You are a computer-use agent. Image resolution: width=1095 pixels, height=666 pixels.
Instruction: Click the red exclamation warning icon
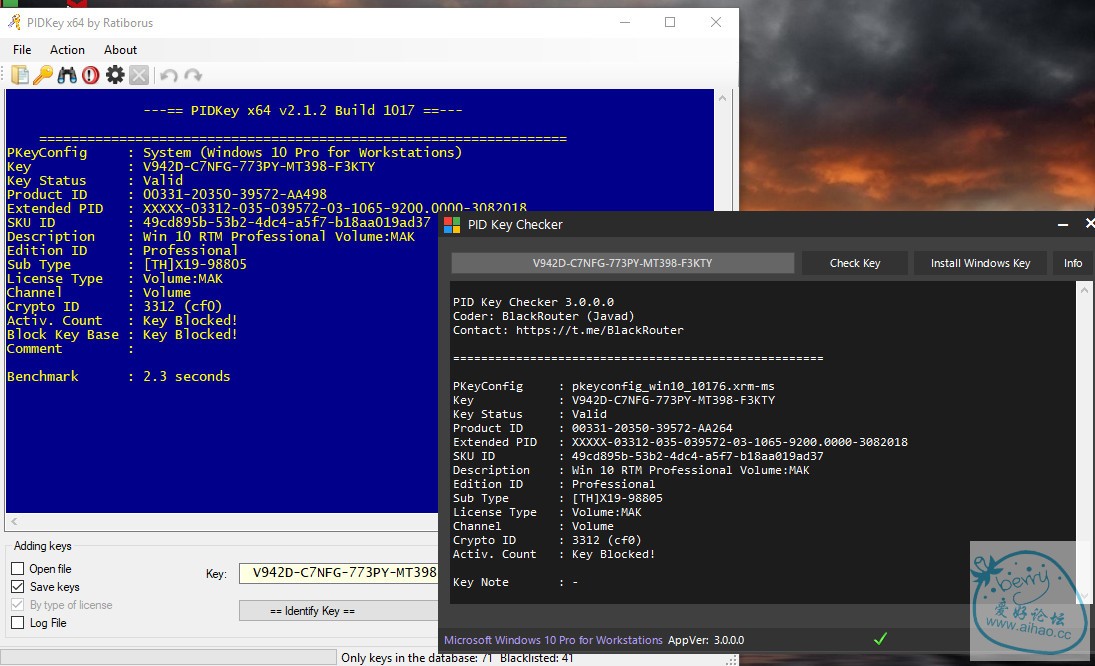point(91,75)
